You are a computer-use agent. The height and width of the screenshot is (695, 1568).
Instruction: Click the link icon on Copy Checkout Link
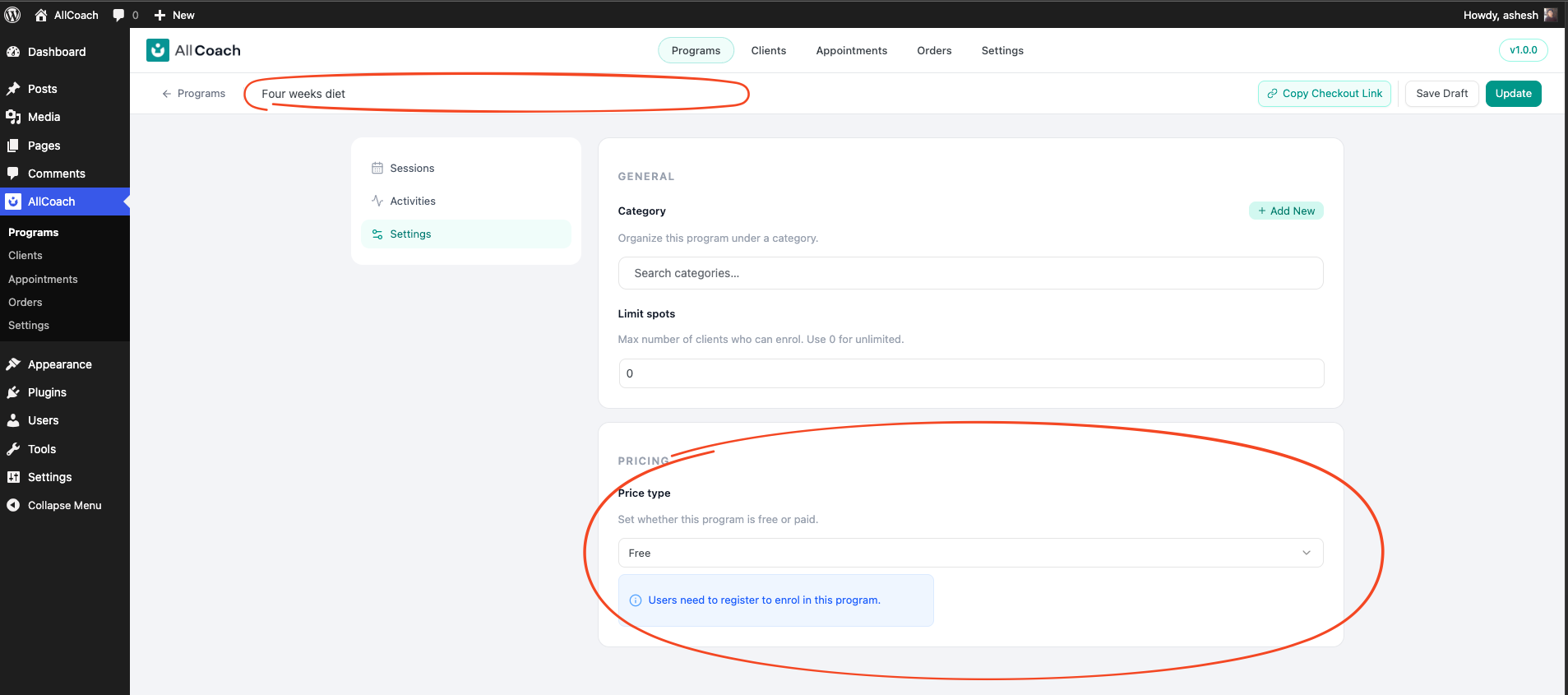(1273, 94)
